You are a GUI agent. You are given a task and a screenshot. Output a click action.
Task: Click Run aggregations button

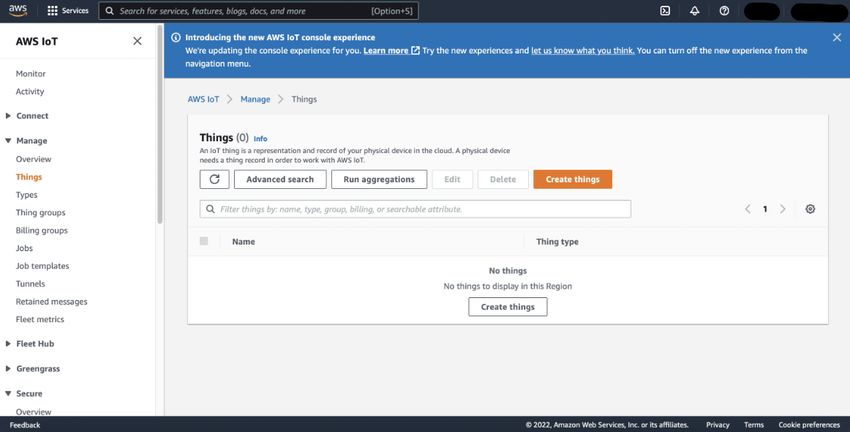point(379,179)
